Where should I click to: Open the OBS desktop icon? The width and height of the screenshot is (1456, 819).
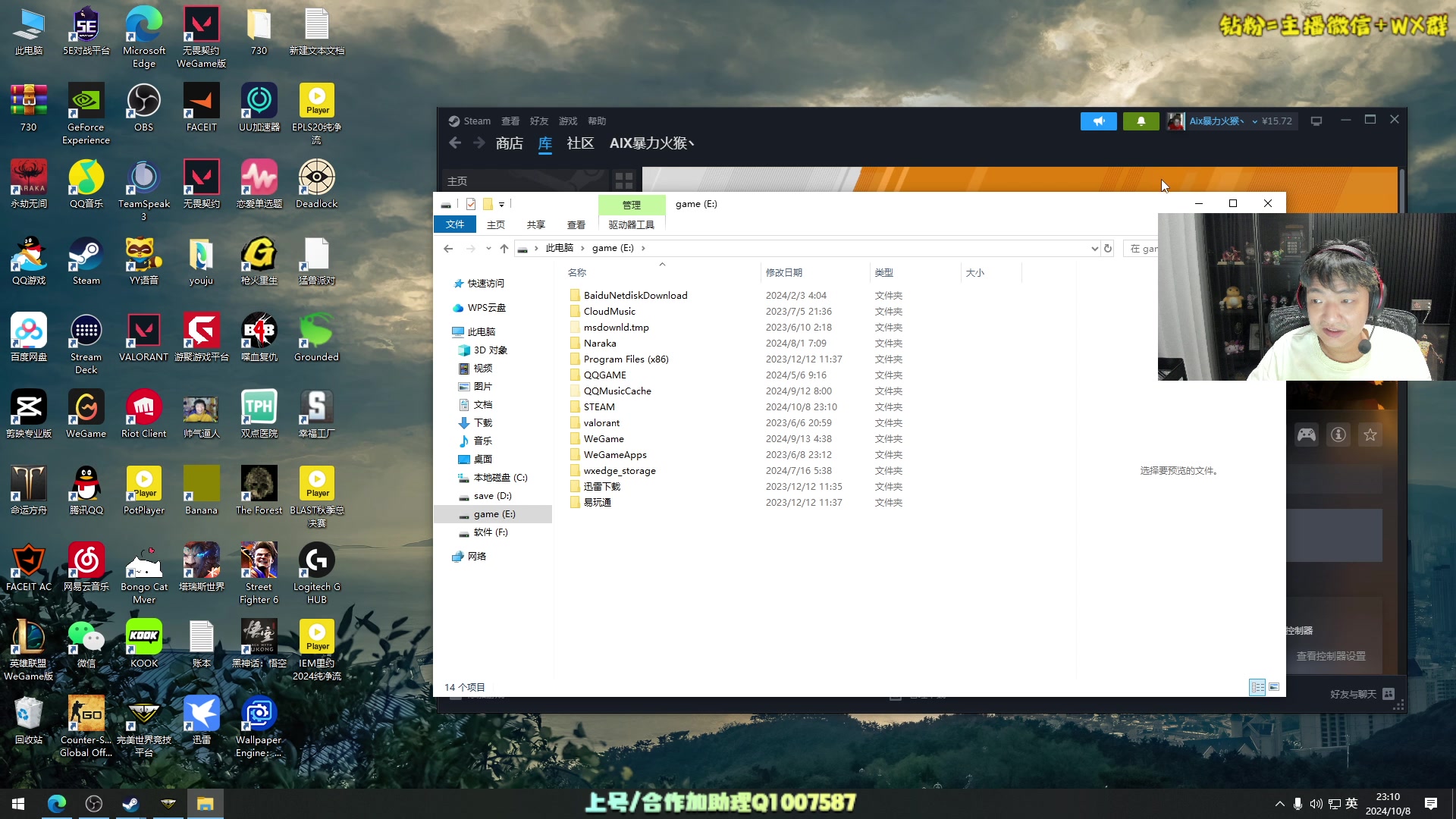tap(143, 108)
